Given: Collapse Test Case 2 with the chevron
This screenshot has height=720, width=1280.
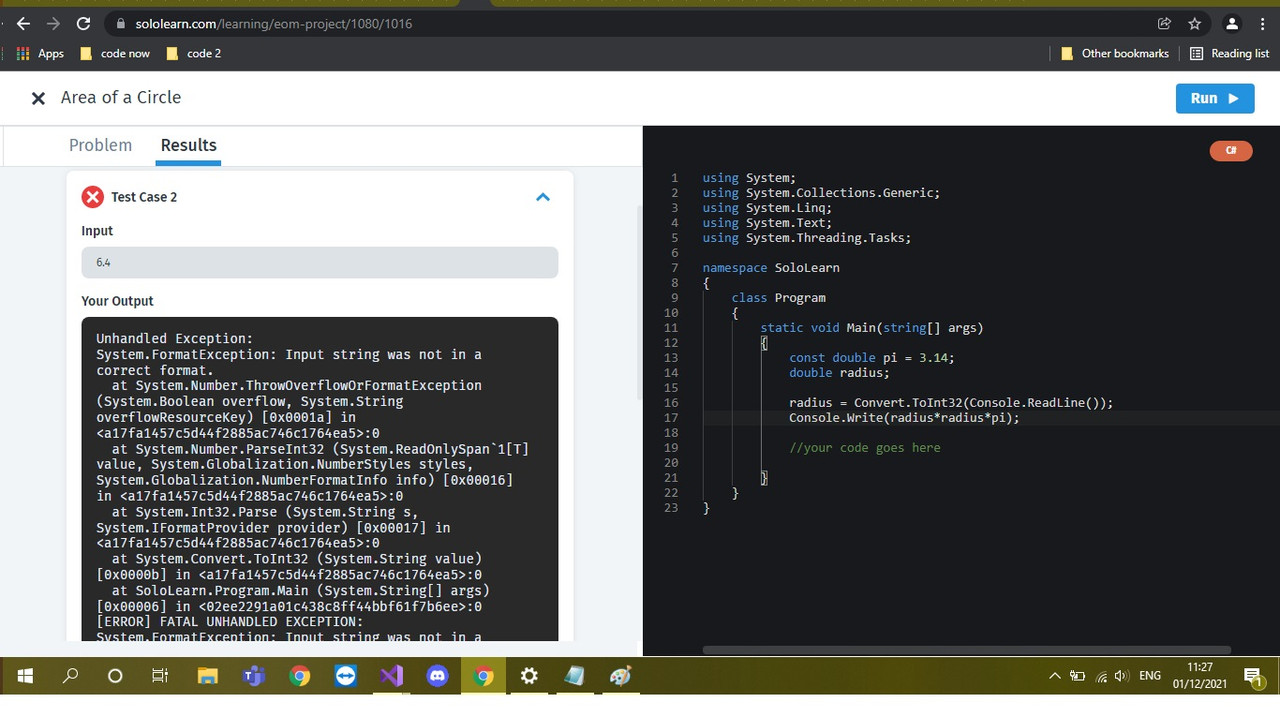Looking at the screenshot, I should click(x=543, y=197).
